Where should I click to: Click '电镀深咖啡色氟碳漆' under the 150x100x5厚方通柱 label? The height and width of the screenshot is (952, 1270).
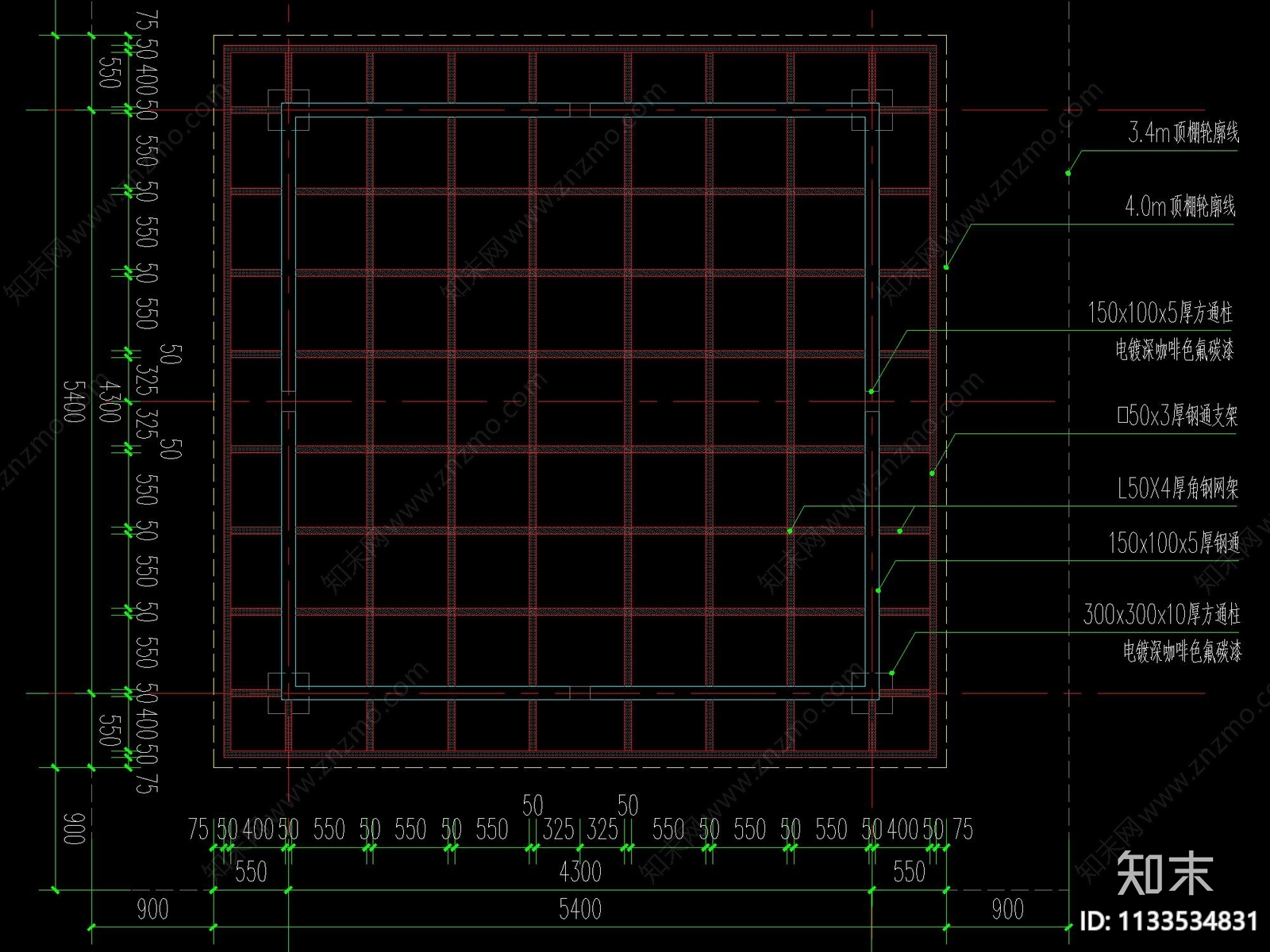(x=1175, y=350)
